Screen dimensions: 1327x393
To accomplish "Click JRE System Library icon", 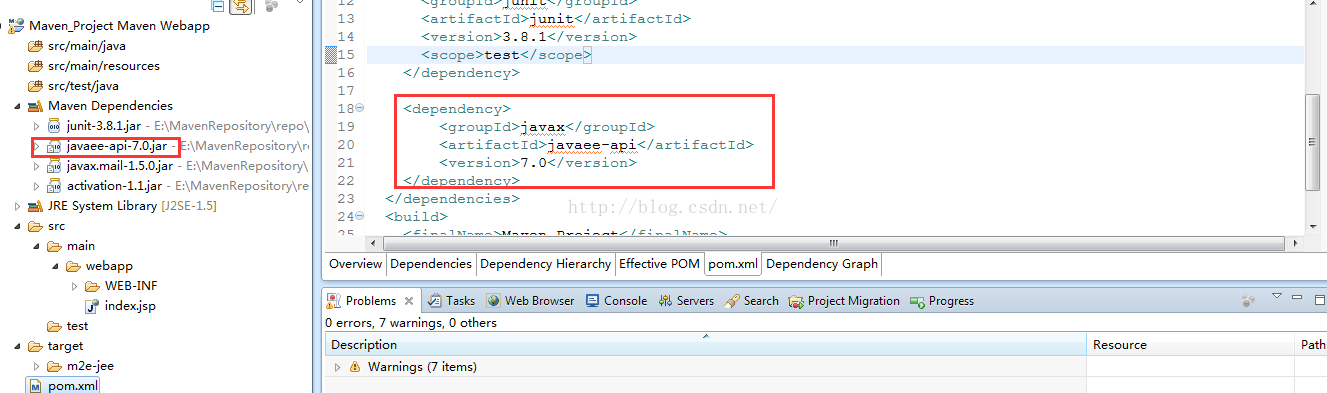I will pyautogui.click(x=35, y=206).
